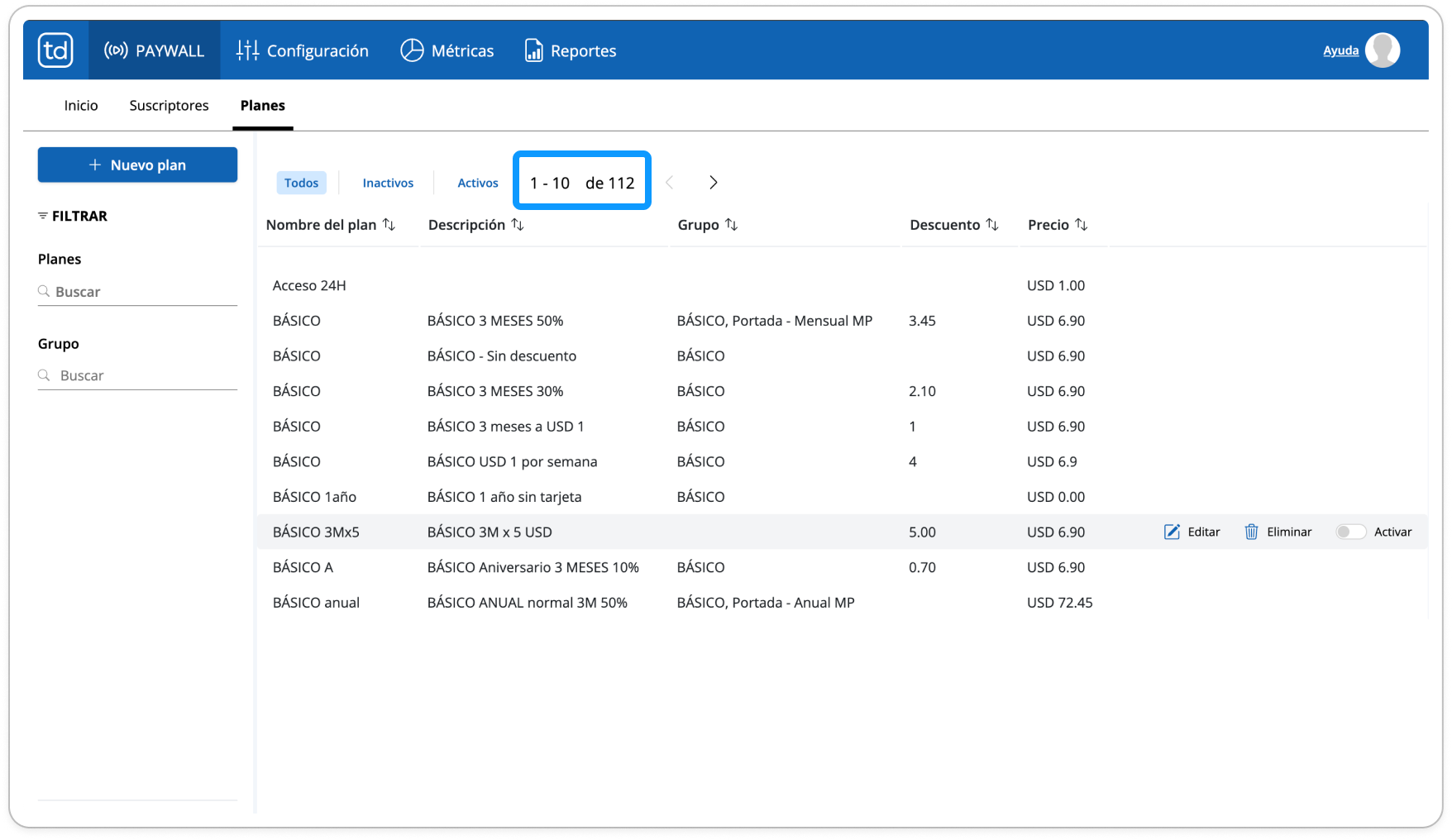Click the td logo icon
Image resolution: width=1452 pixels, height=840 pixels.
pos(55,50)
